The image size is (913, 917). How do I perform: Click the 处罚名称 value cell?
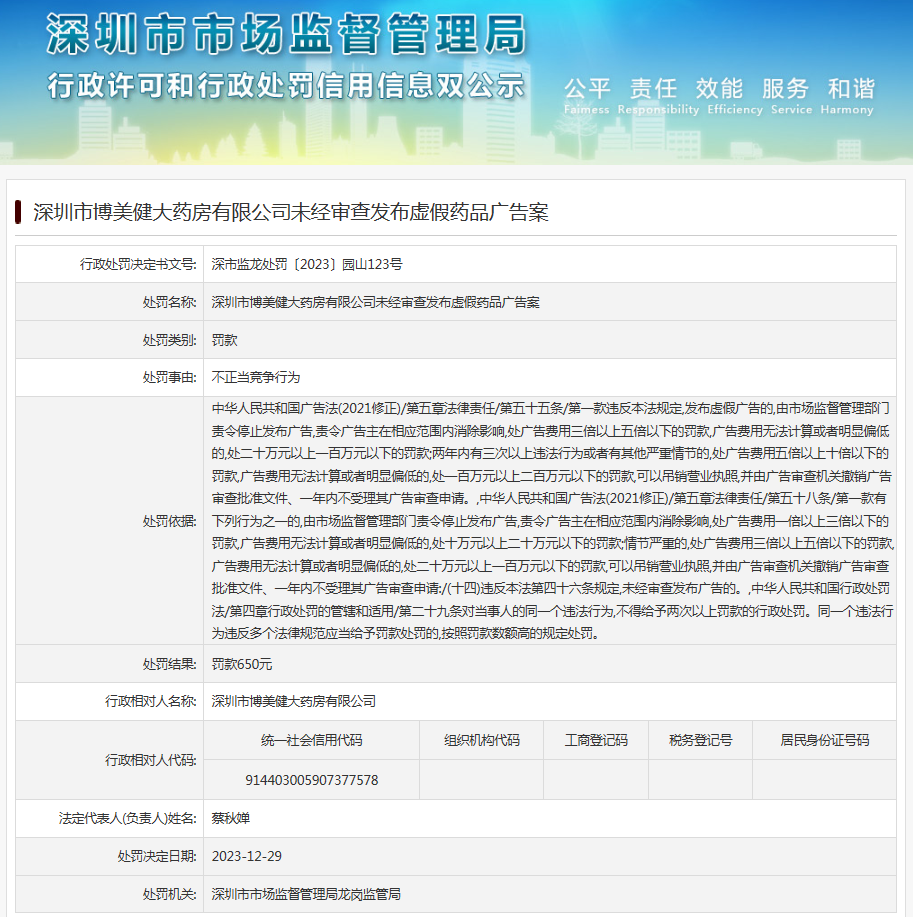click(x=375, y=302)
